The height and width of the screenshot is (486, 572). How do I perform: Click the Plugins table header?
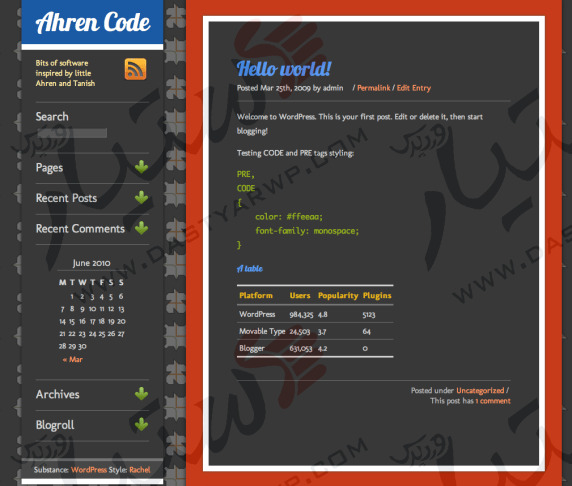pyautogui.click(x=377, y=296)
